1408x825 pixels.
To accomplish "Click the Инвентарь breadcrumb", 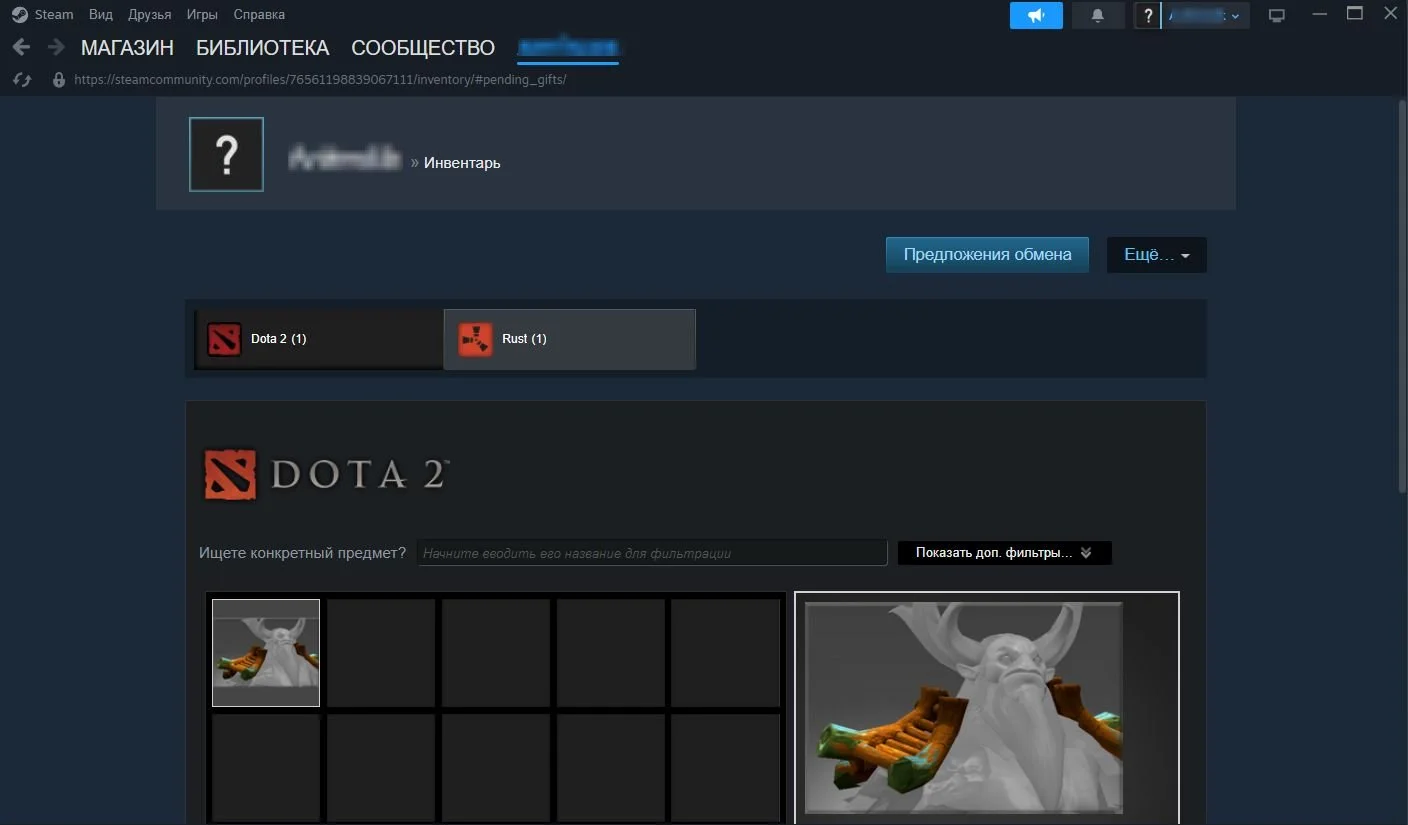I will point(462,162).
